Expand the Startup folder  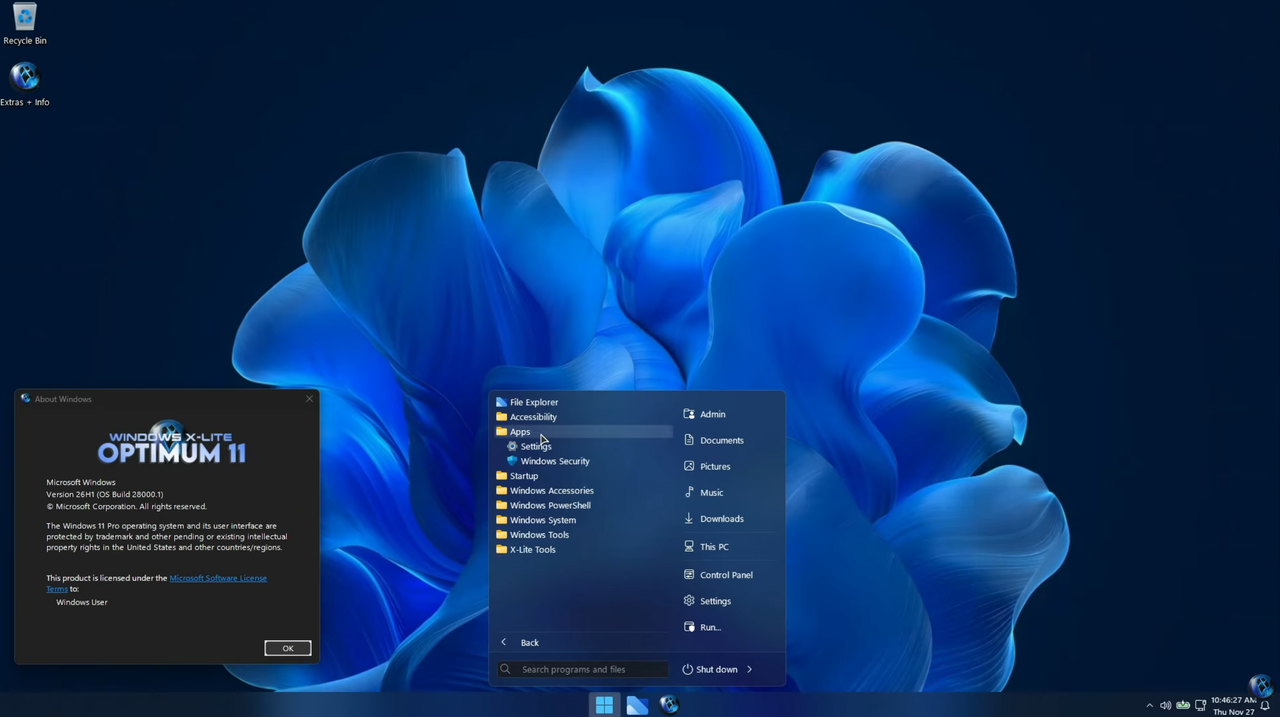(x=584, y=476)
